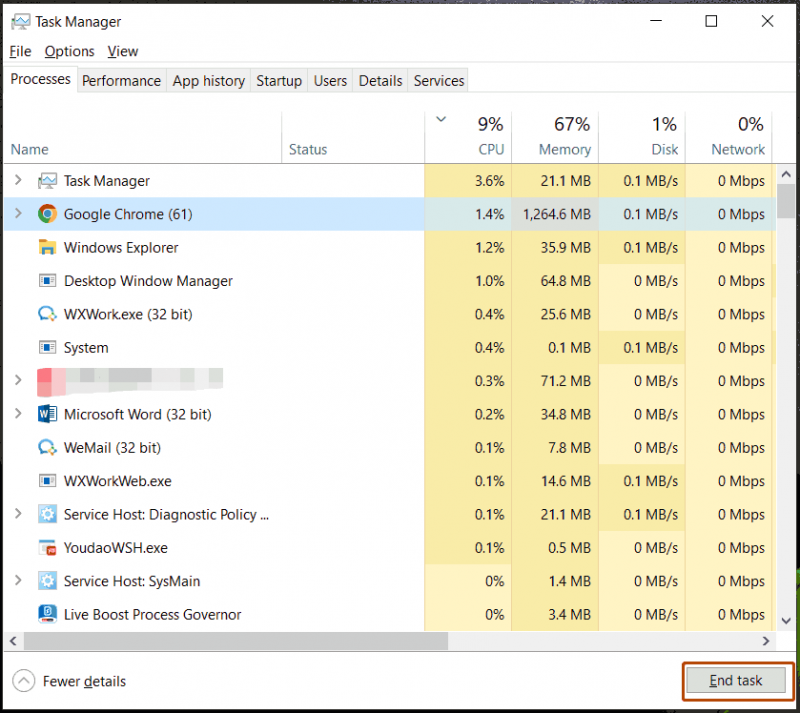Expand the blurred-name process group
The image size is (800, 713).
click(18, 380)
